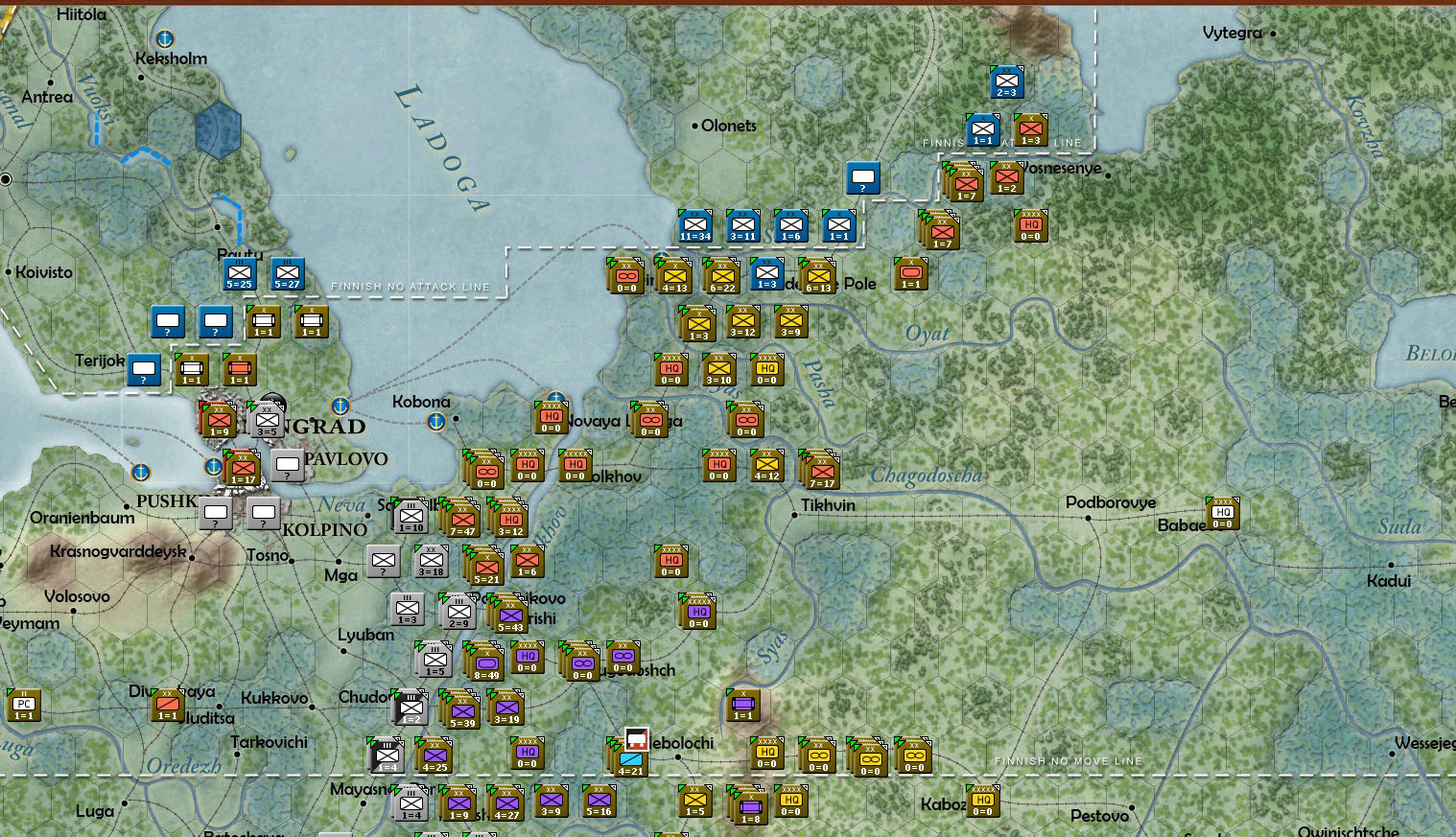Click the Krasnogvardeysk town label
Image resolution: width=1456 pixels, height=837 pixels.
pos(118,551)
